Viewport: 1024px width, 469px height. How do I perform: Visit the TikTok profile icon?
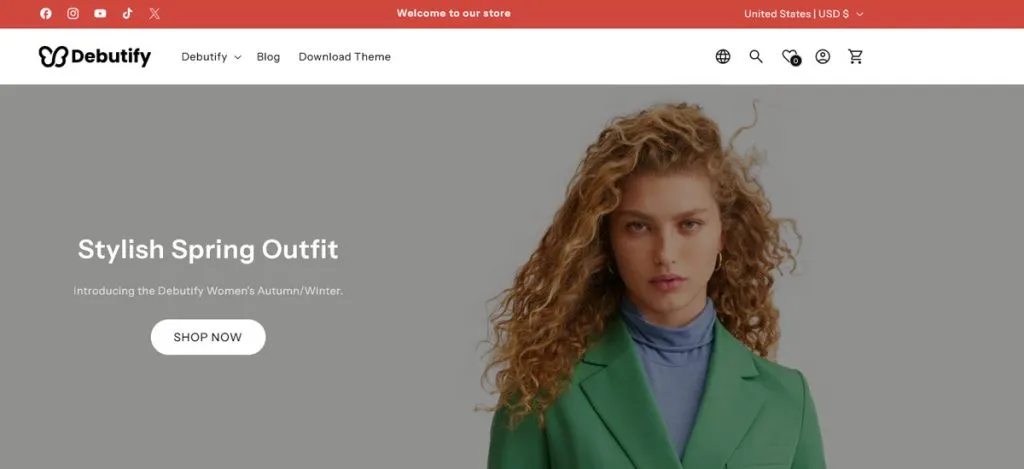[x=127, y=14]
